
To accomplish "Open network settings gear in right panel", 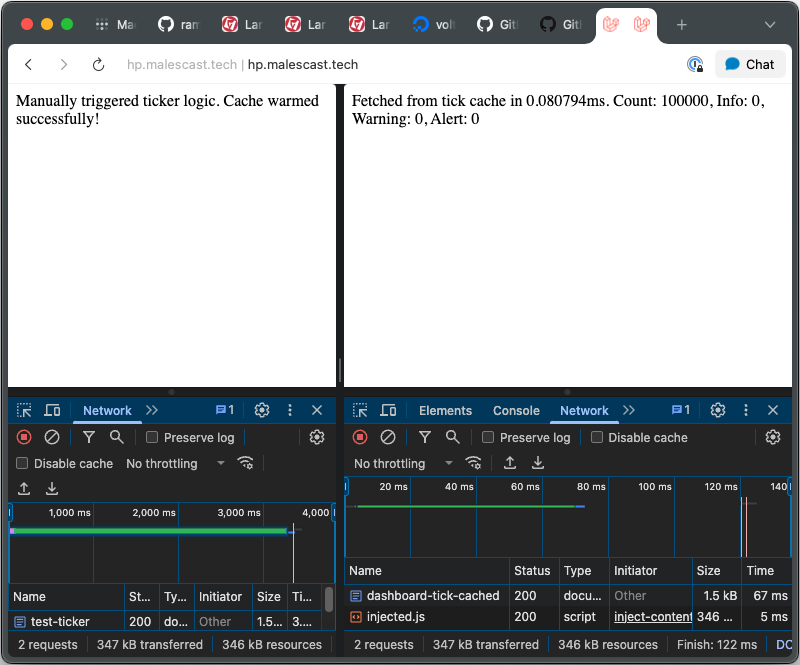I will click(773, 437).
